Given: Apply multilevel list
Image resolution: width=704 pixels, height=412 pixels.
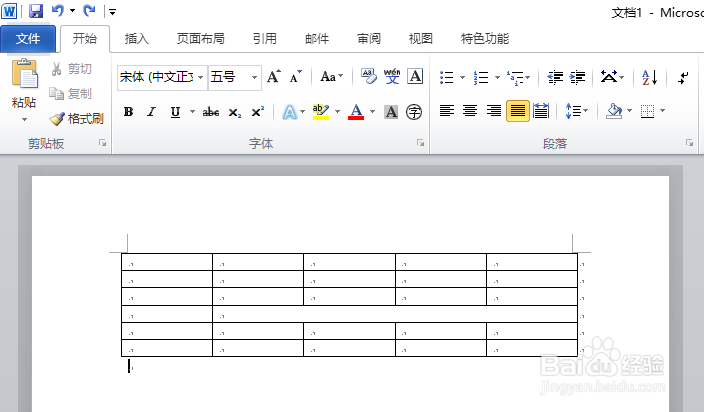Looking at the screenshot, I should tap(515, 77).
